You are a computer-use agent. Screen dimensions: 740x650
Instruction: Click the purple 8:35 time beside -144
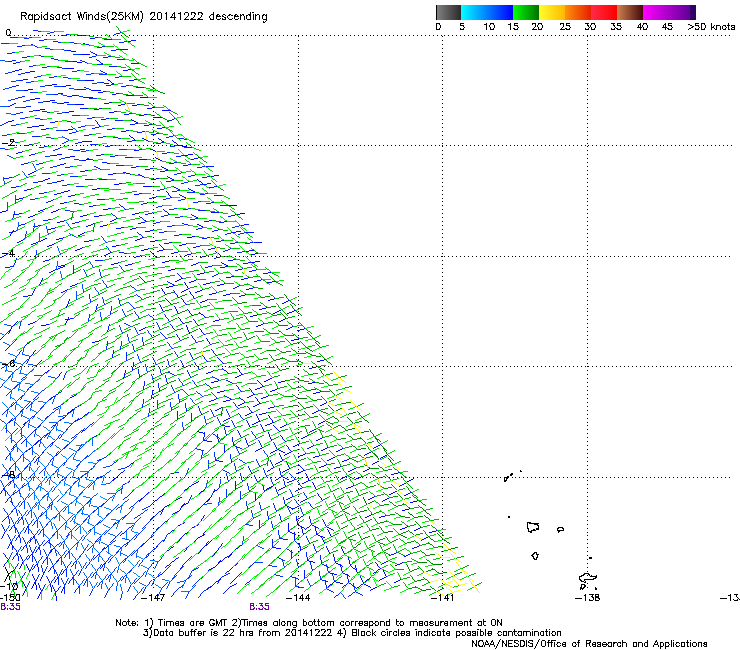click(x=260, y=607)
